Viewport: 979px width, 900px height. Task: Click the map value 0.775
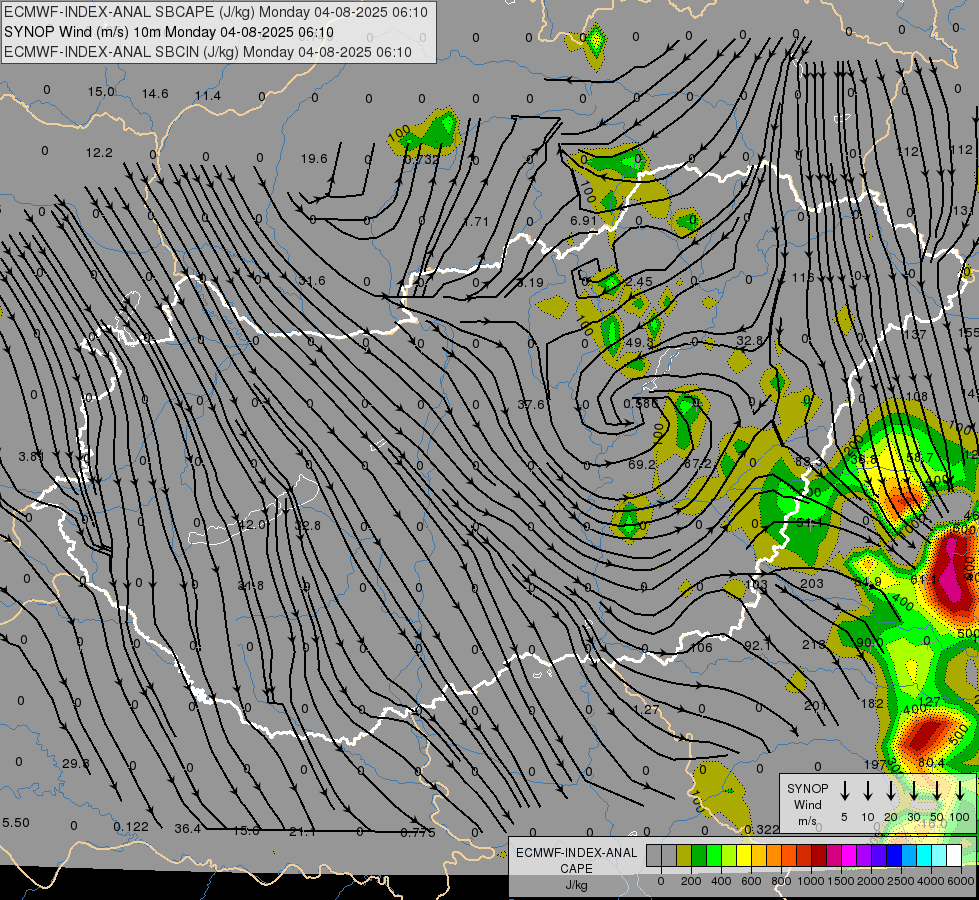[418, 833]
